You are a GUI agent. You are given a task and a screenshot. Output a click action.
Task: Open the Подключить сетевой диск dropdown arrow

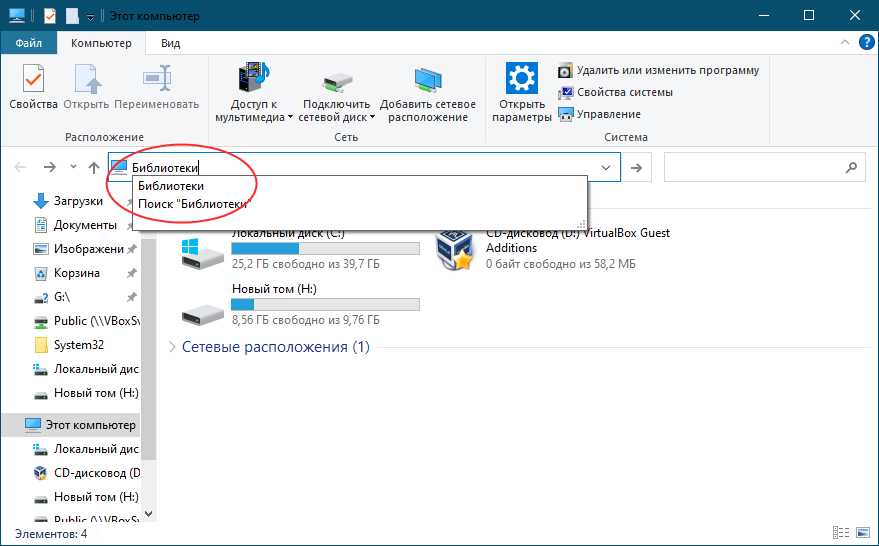coord(372,118)
